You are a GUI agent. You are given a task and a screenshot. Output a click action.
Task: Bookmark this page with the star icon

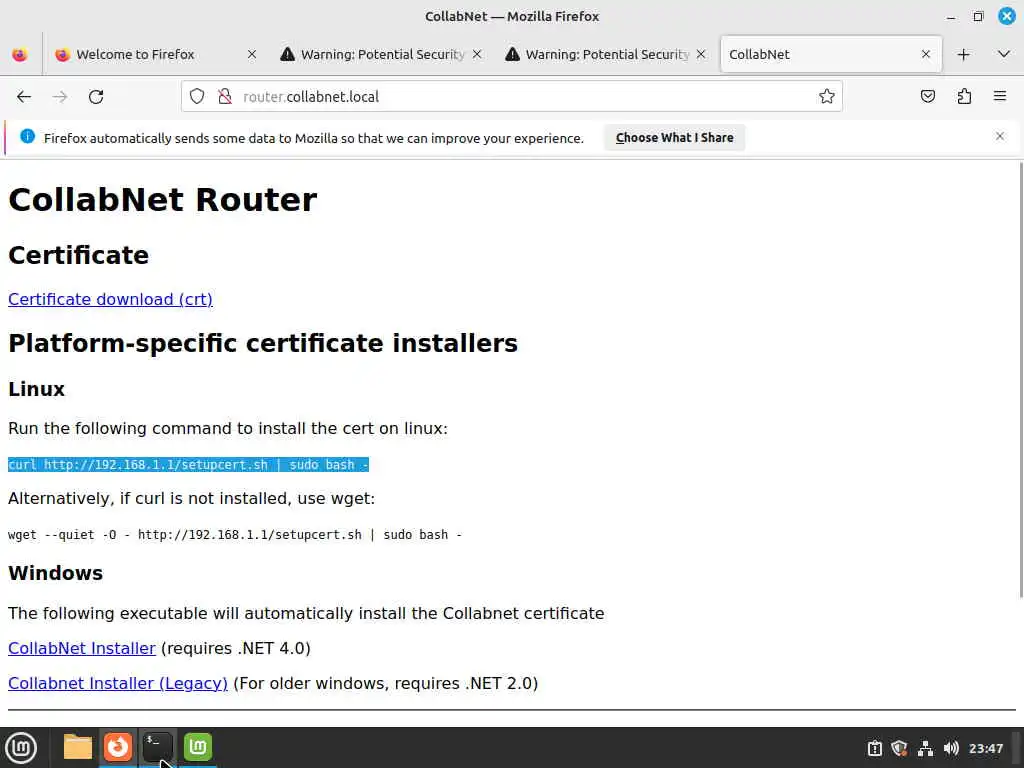pyautogui.click(x=827, y=97)
